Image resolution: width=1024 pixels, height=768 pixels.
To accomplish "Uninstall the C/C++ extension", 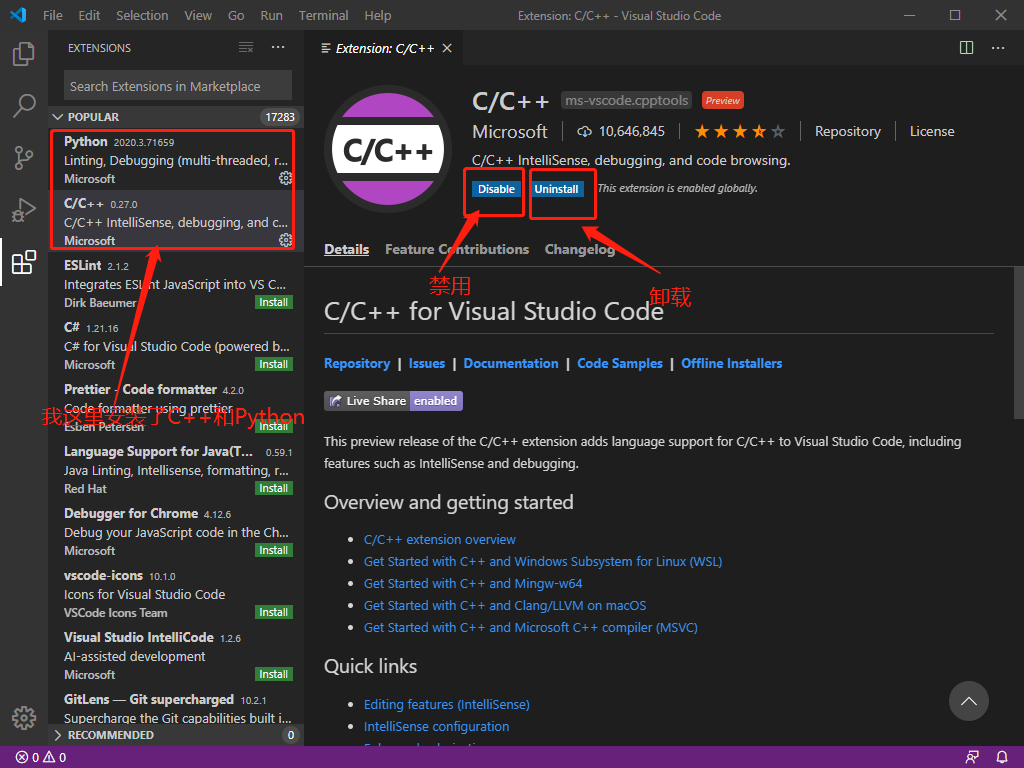I will pos(556,189).
